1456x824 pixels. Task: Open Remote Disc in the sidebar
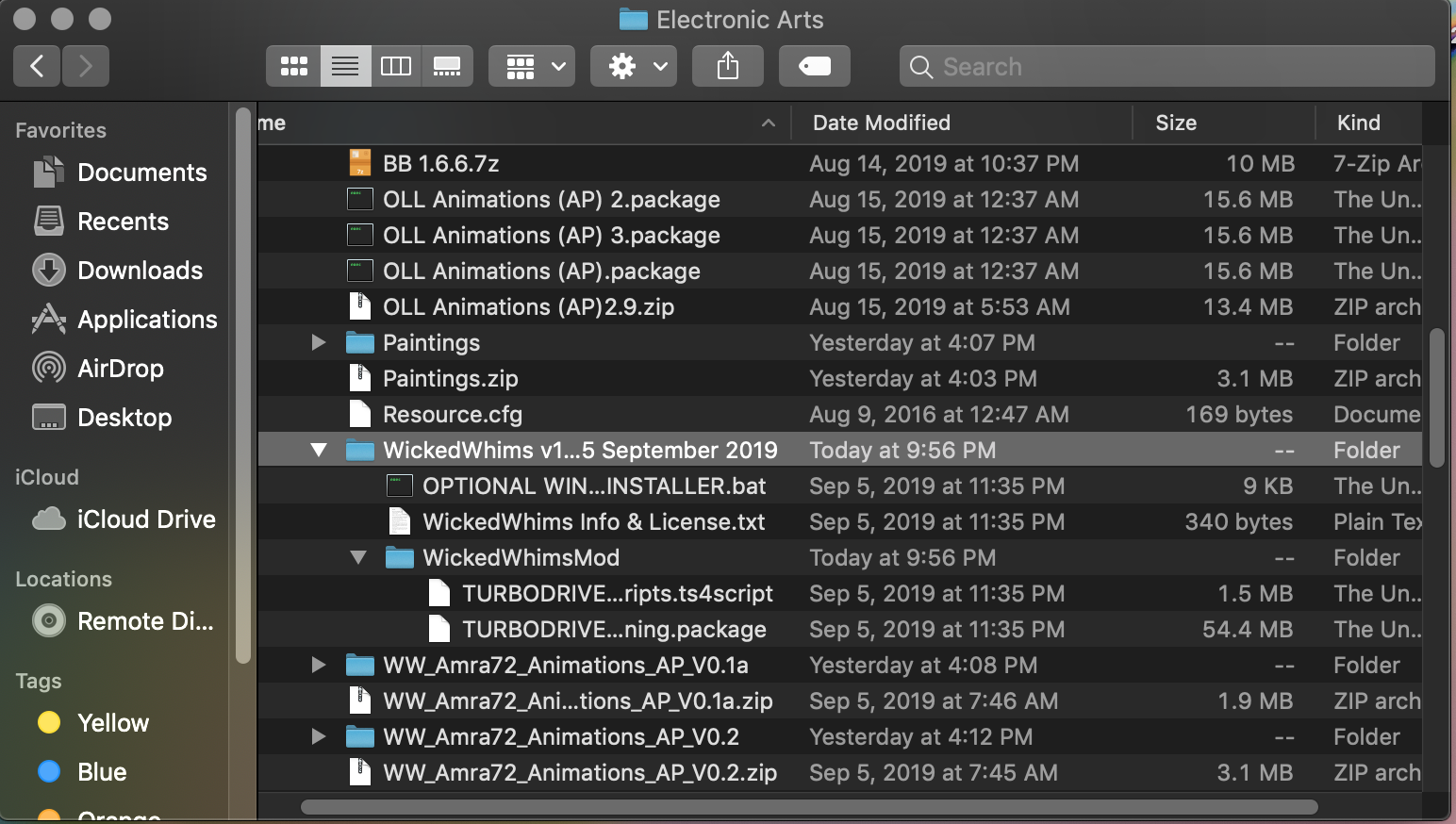(x=123, y=621)
